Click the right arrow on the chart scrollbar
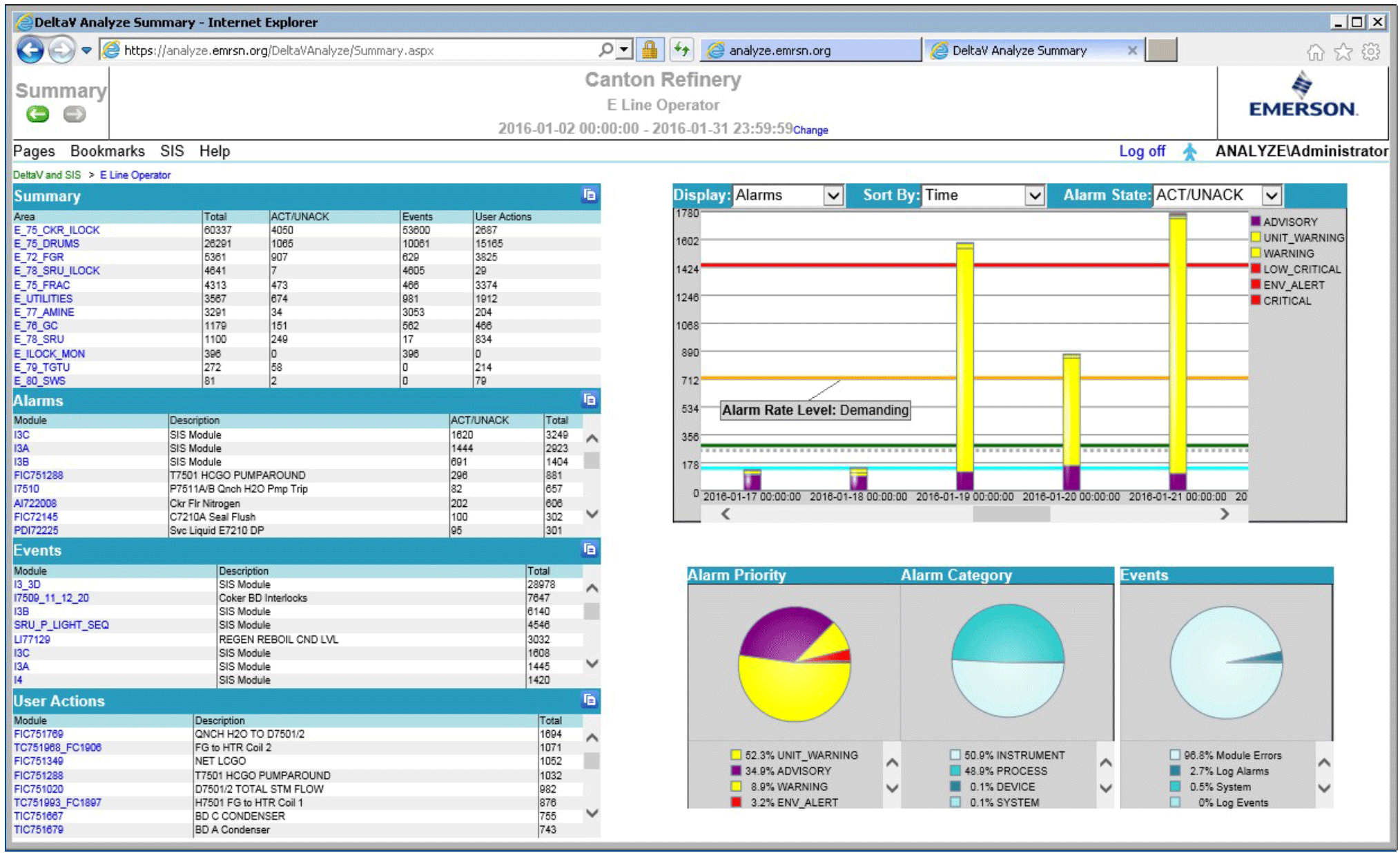This screenshot has width=1400, height=853. 1225,514
